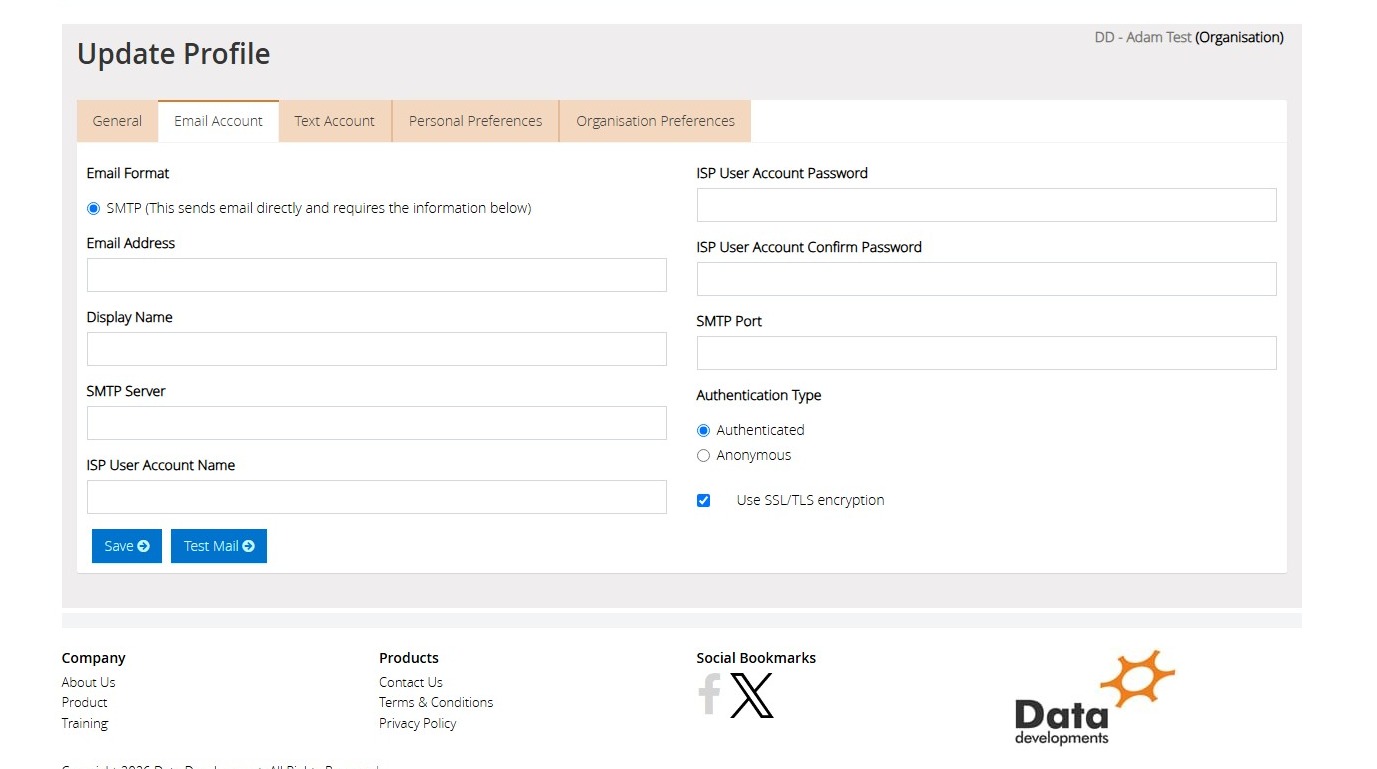Screen dimensions: 1377x769
Task: Click the Company footer heading
Action: pyautogui.click(x=94, y=658)
